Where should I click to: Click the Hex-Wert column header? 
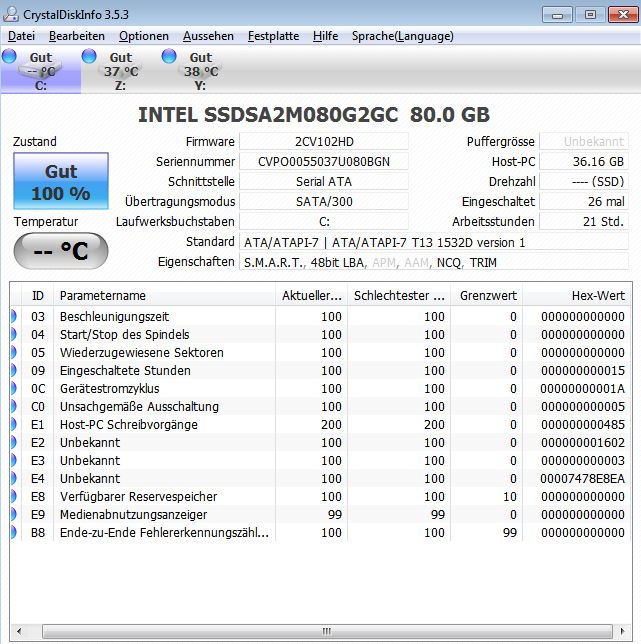(576, 296)
